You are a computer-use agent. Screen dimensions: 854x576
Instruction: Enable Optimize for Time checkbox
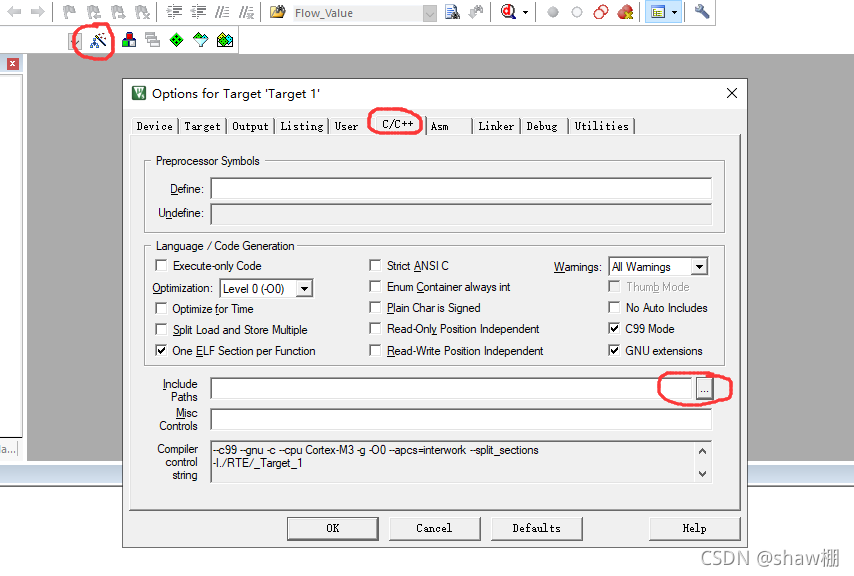click(x=161, y=308)
